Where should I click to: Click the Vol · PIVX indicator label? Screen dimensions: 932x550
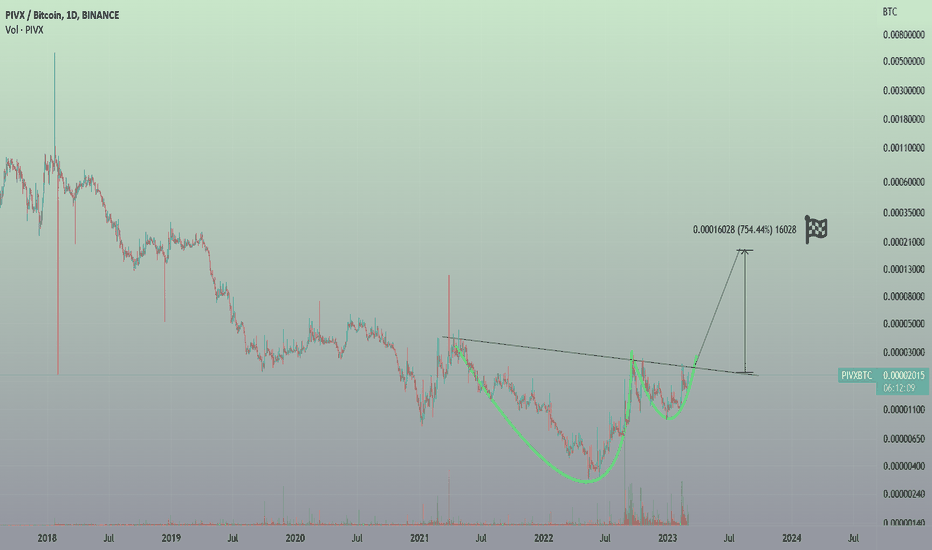pos(24,30)
